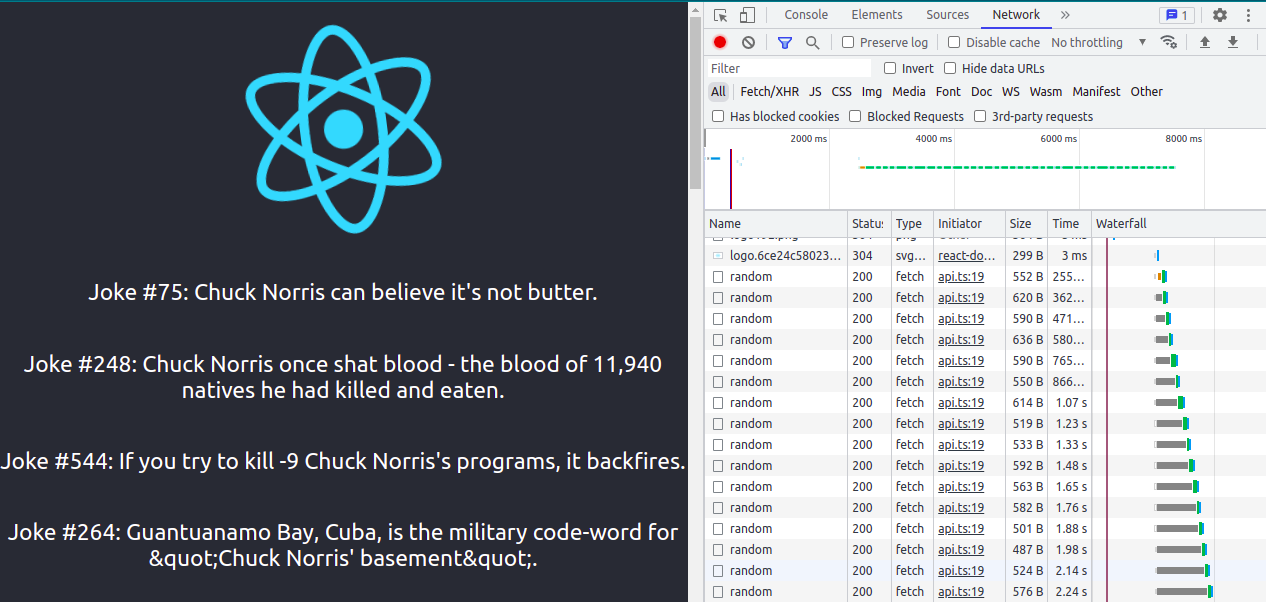Expand more DevTools tabs chevron

[1065, 15]
